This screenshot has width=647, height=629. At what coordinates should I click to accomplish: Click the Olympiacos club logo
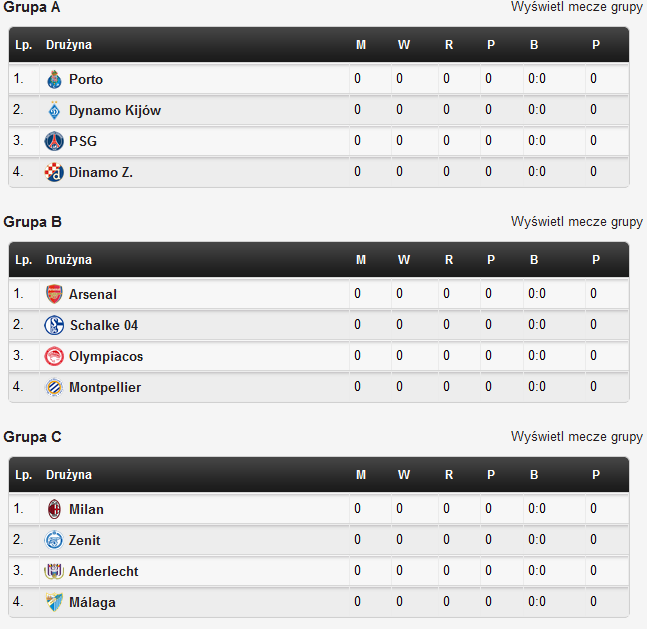point(54,356)
